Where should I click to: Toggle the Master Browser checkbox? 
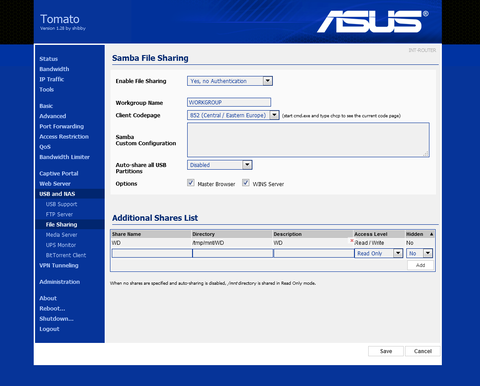pyautogui.click(x=191, y=183)
